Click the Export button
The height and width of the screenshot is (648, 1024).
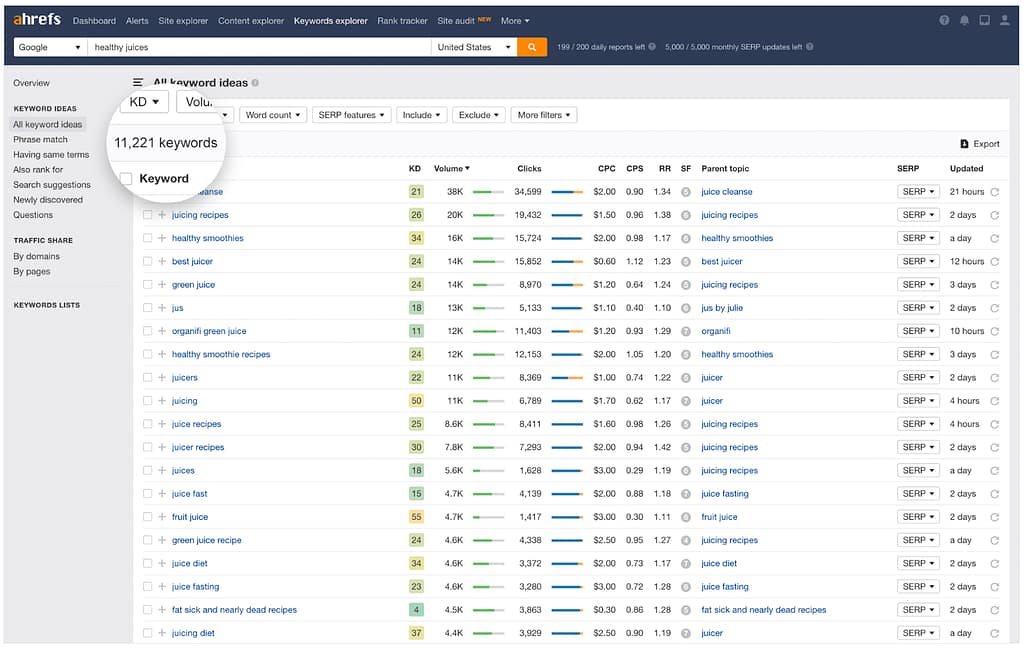click(x=979, y=144)
